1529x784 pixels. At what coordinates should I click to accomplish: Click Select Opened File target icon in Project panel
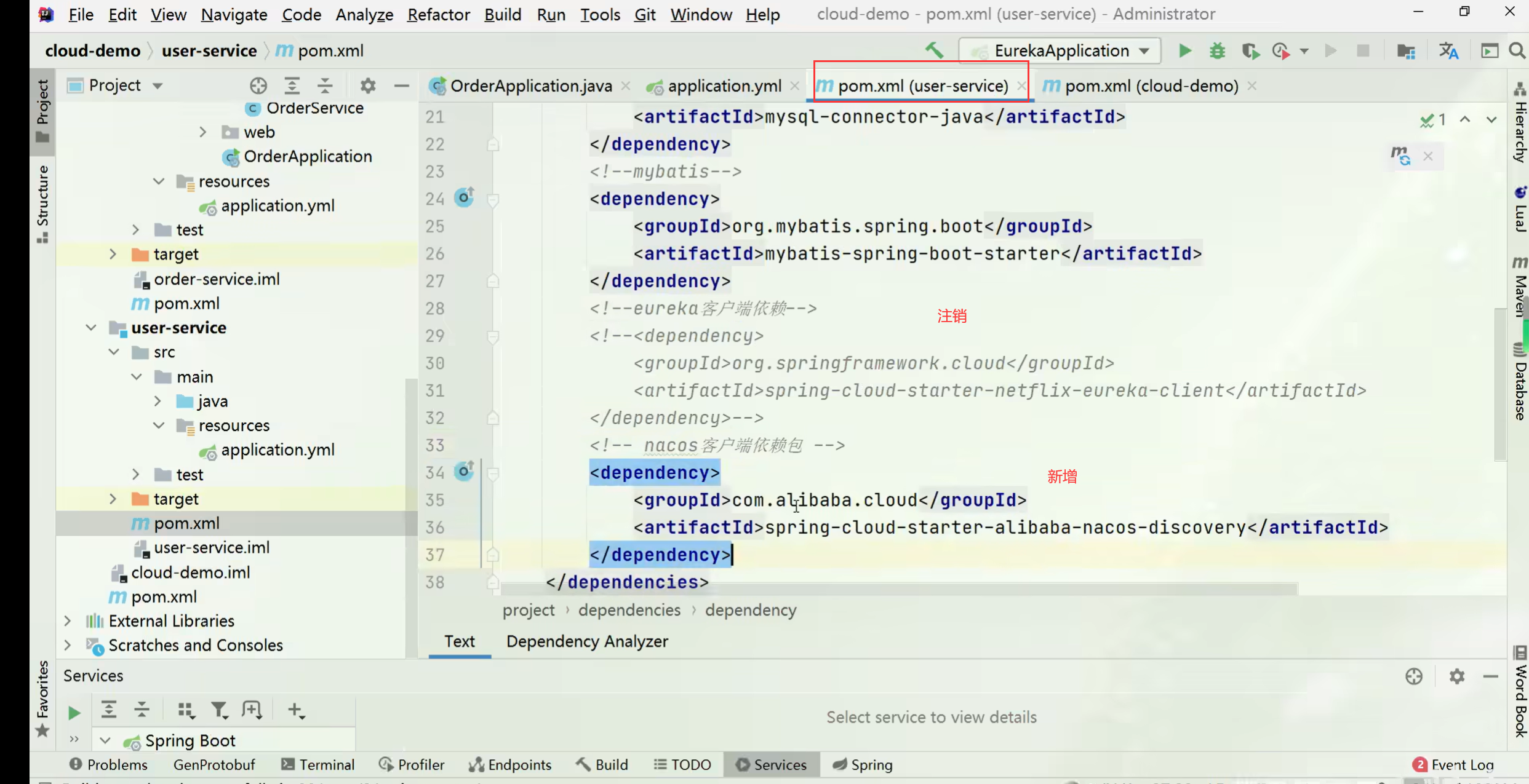pyautogui.click(x=258, y=85)
